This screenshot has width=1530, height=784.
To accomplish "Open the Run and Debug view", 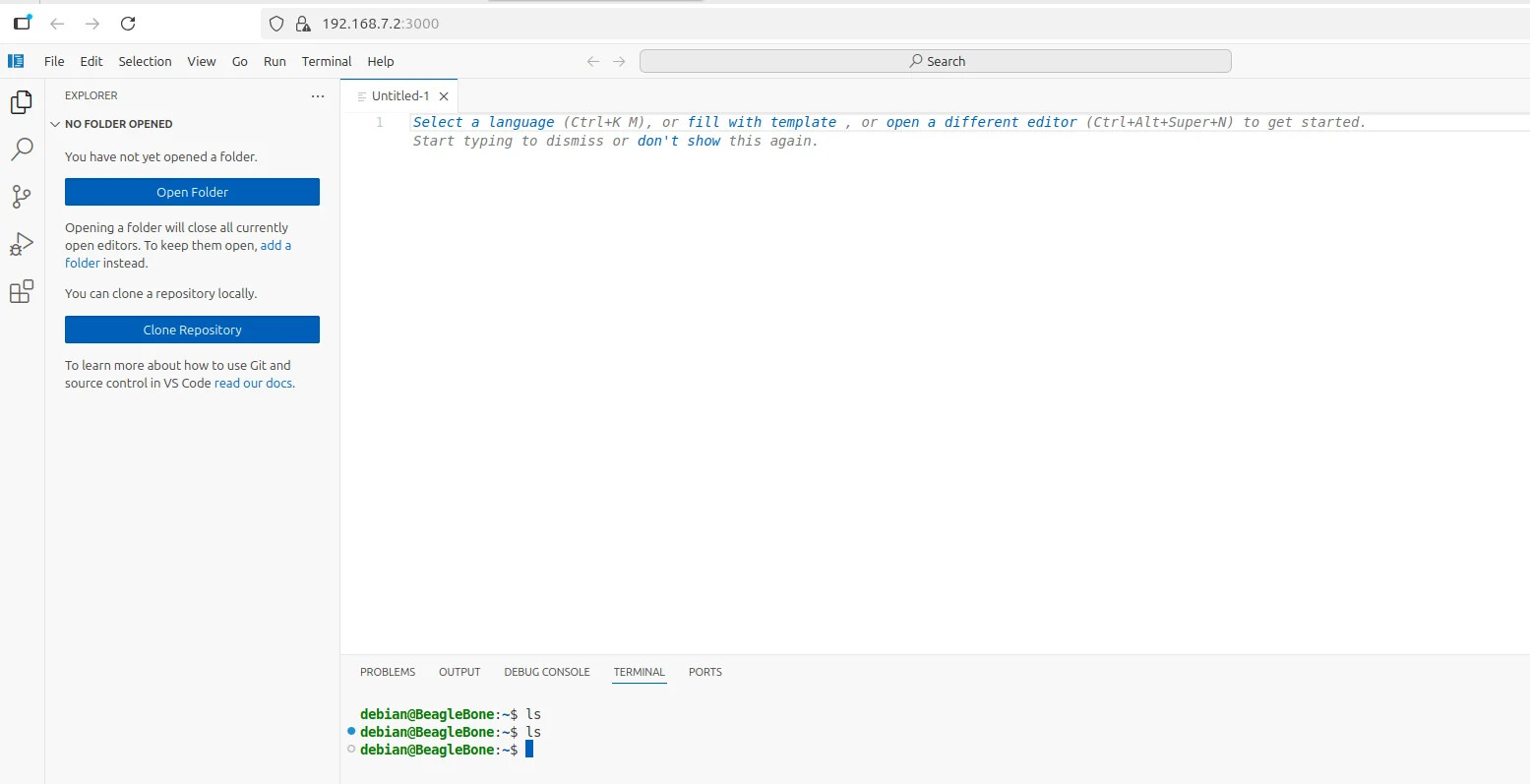I will [x=22, y=245].
